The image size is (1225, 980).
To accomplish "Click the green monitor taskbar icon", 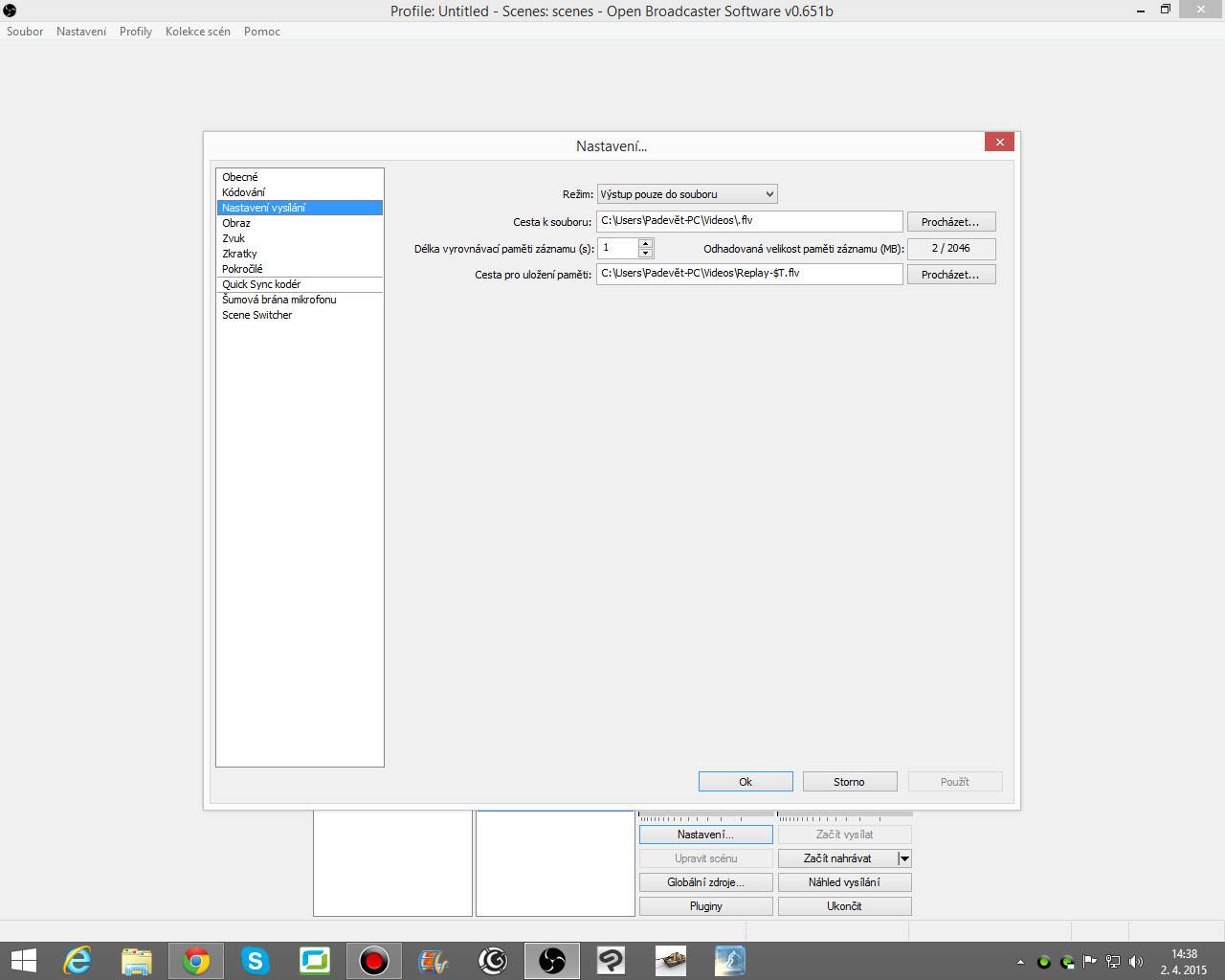I will (x=315, y=961).
